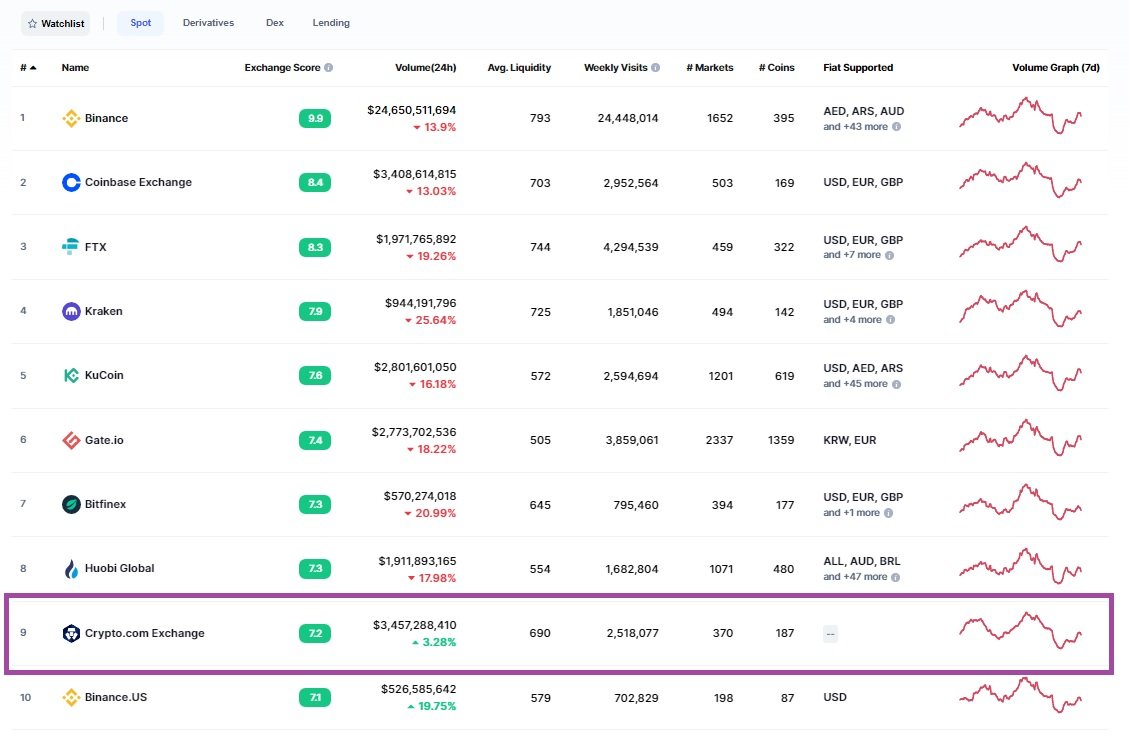1129x739 pixels.
Task: Sort by the Name column header
Action: 75,68
